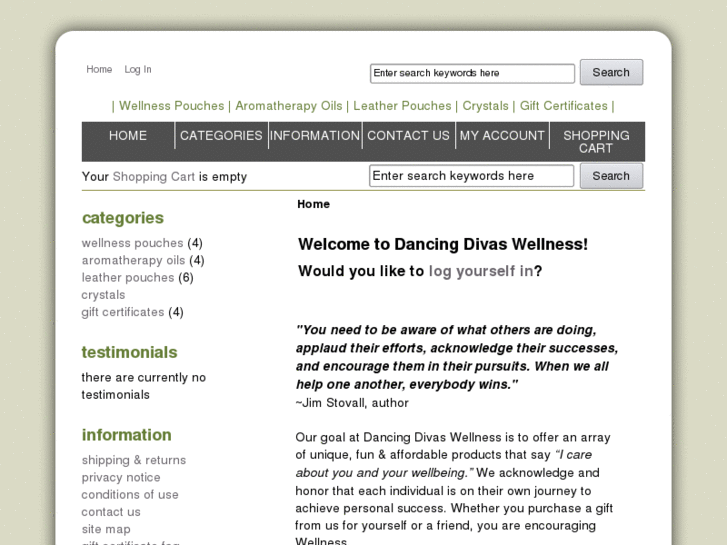
Task: Open Wellness Pouches in green category bar
Action: pos(172,106)
